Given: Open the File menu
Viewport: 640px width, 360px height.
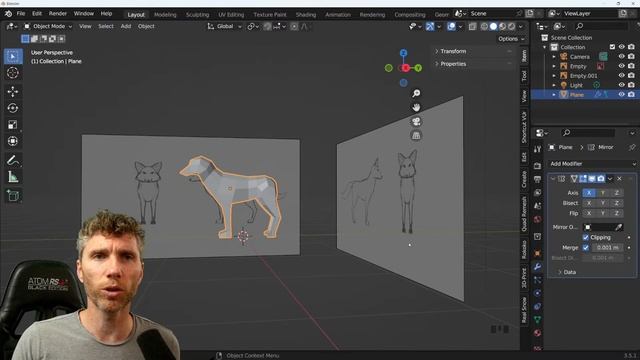Looking at the screenshot, I should click(x=21, y=13).
